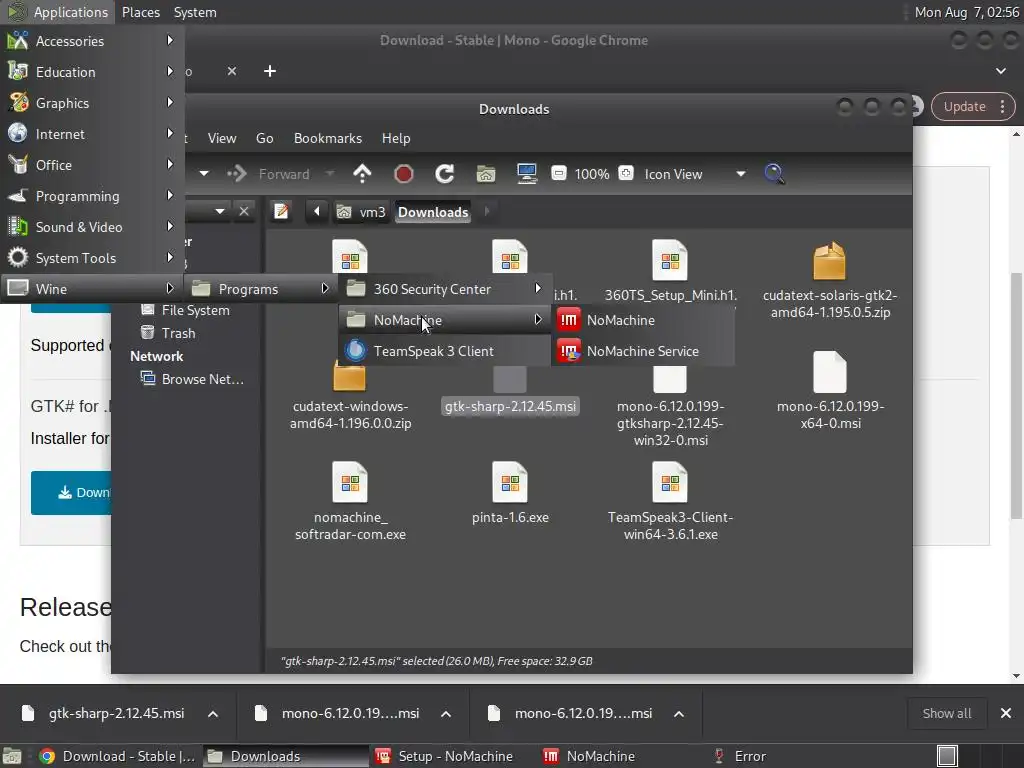Click the Forward navigation button
The height and width of the screenshot is (768, 1024).
pos(269,174)
